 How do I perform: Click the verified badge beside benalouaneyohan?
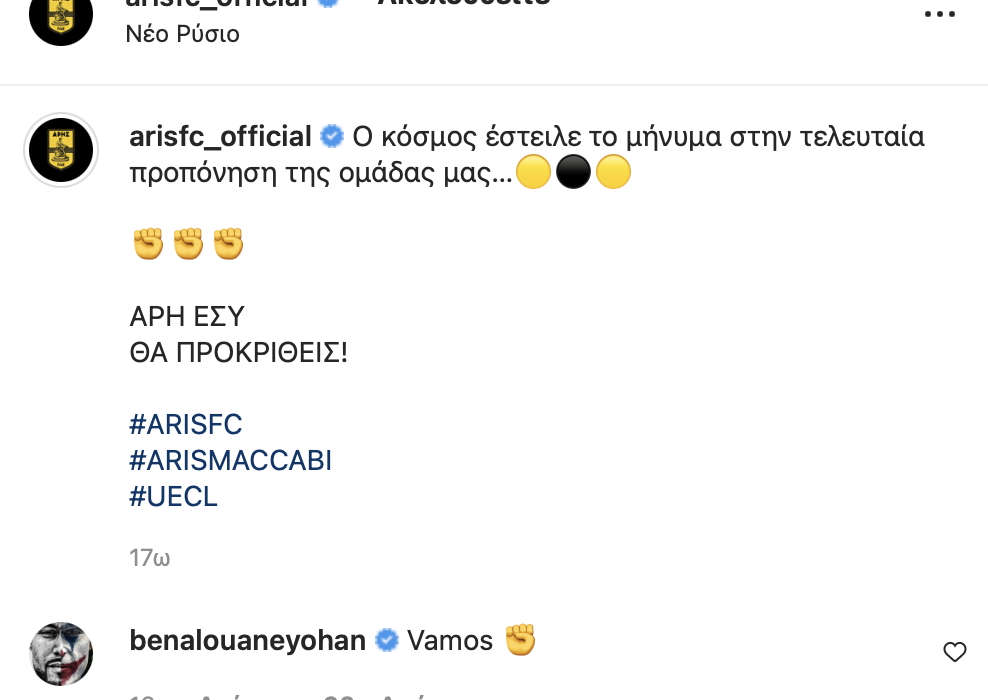(x=387, y=641)
